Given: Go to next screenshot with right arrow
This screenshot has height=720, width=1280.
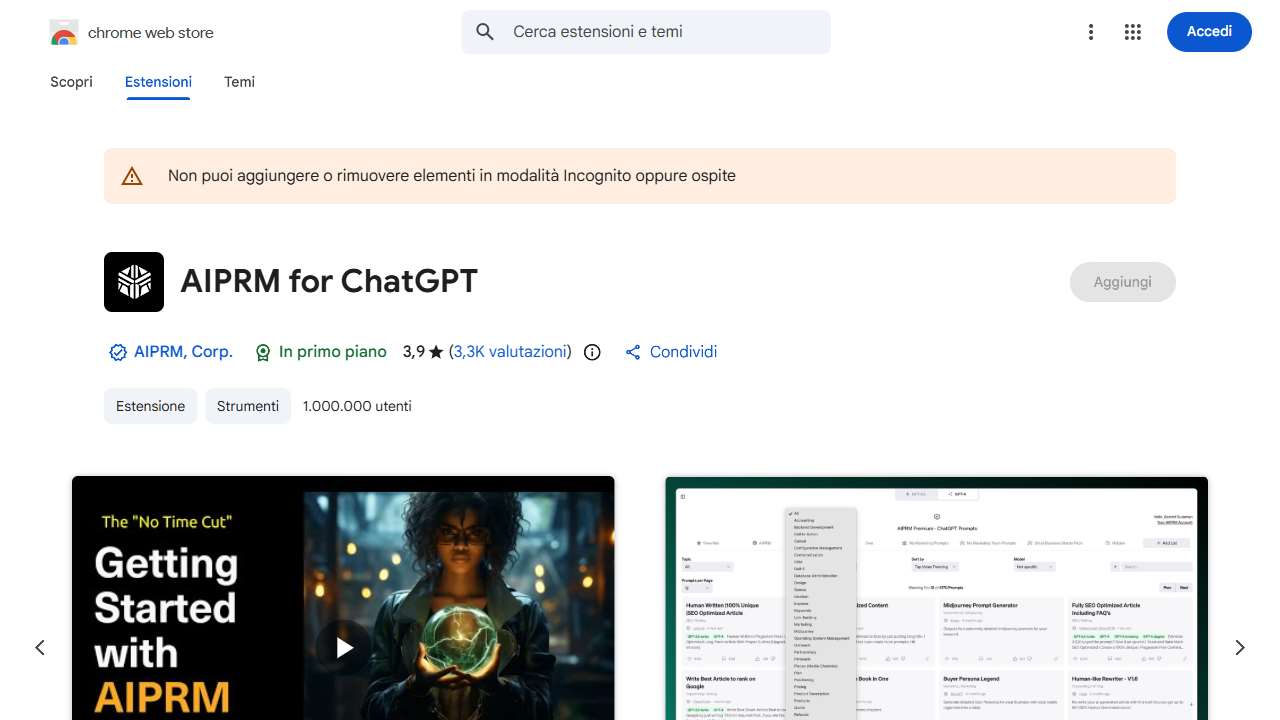Looking at the screenshot, I should 1240,648.
